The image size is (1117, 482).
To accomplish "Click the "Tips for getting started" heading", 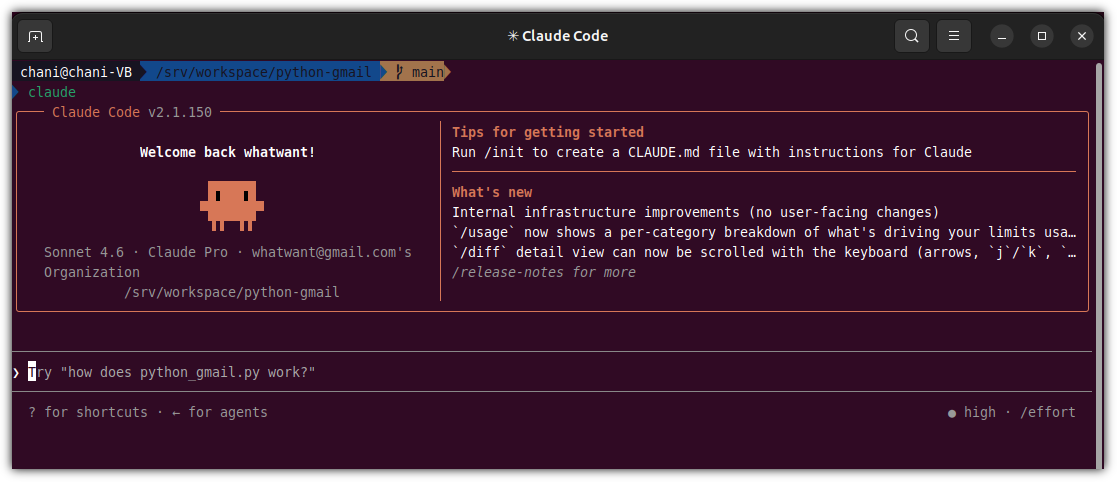I will 548,132.
